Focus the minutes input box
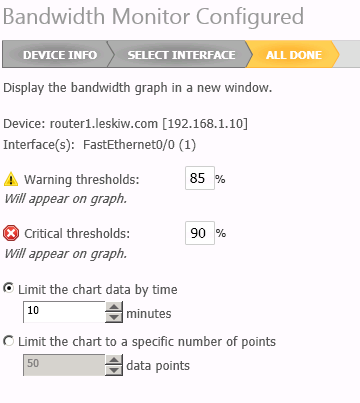Viewport: 360px width, 403px height. click(x=64, y=312)
